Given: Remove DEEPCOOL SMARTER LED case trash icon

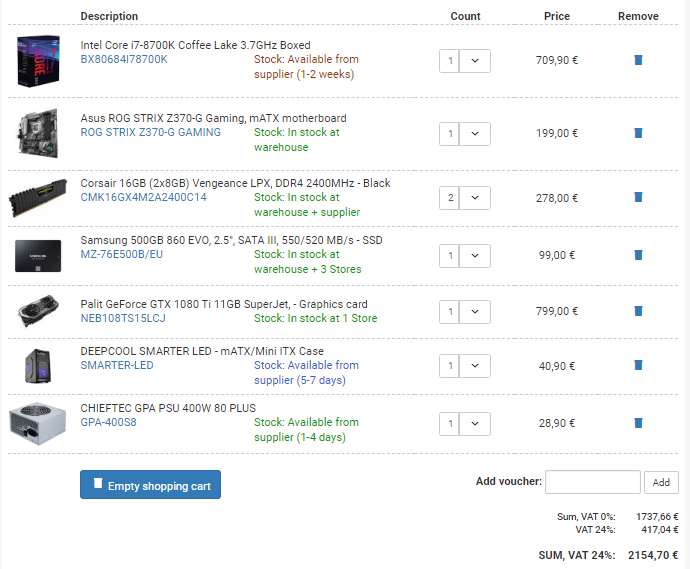Looking at the screenshot, I should (638, 365).
